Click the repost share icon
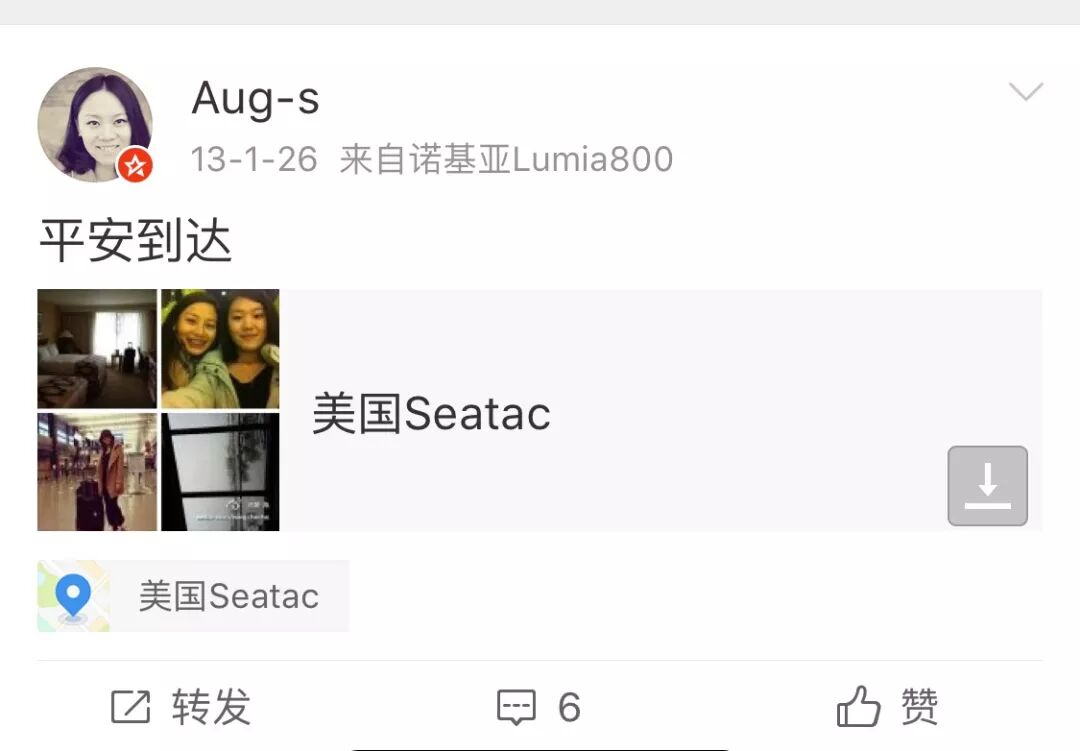Screen dimensions: 1080x751 131,706
